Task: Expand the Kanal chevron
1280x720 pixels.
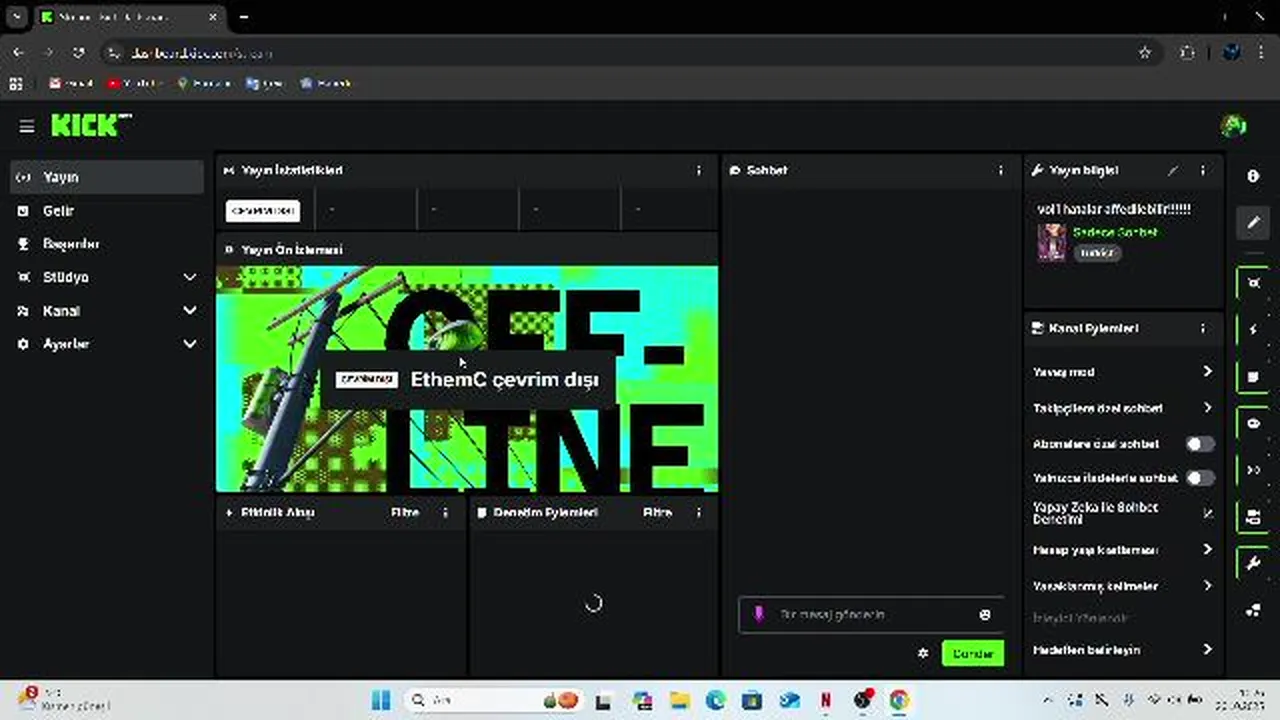Action: point(190,311)
